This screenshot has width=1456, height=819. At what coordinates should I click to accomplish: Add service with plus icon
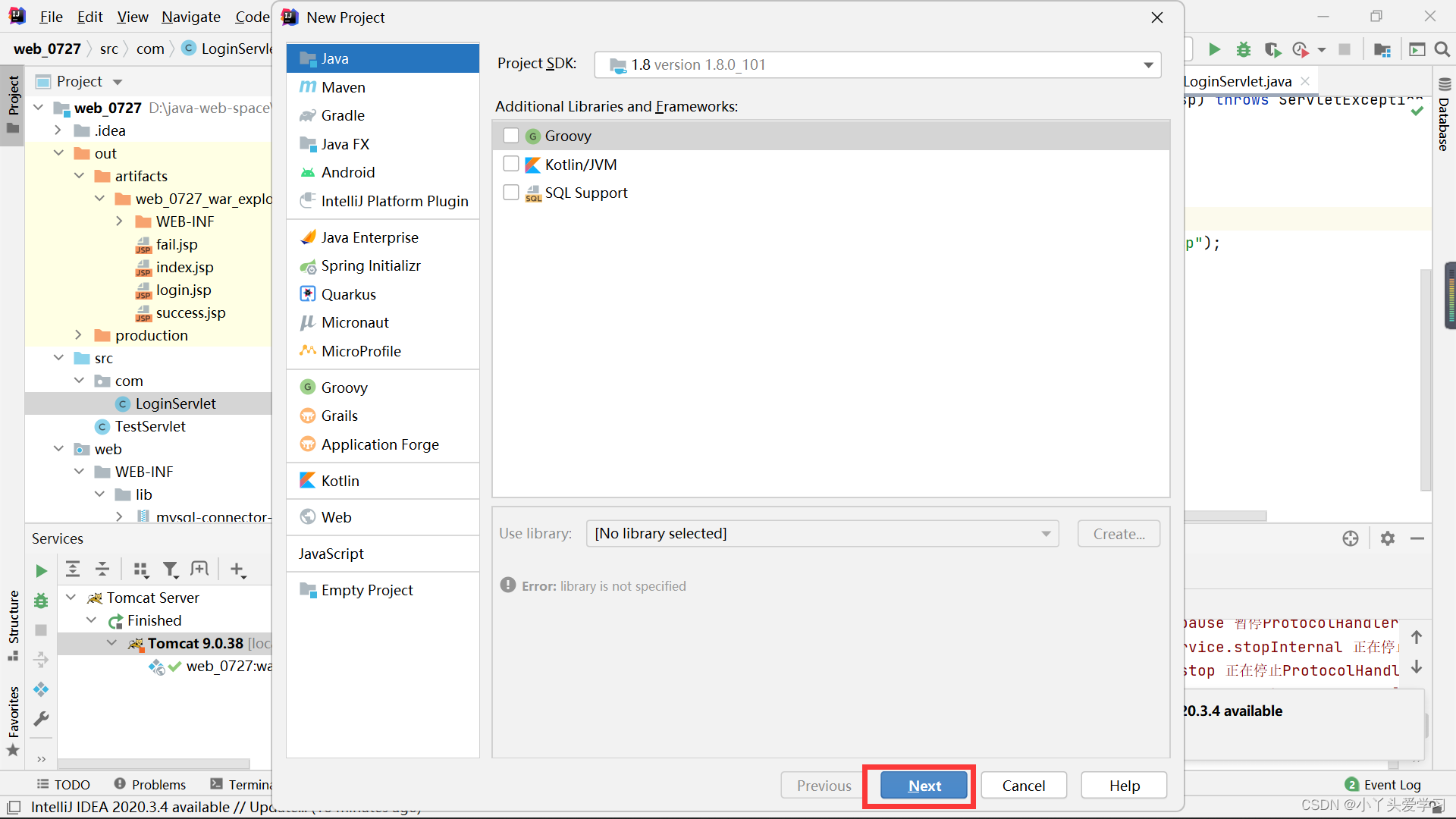click(237, 569)
